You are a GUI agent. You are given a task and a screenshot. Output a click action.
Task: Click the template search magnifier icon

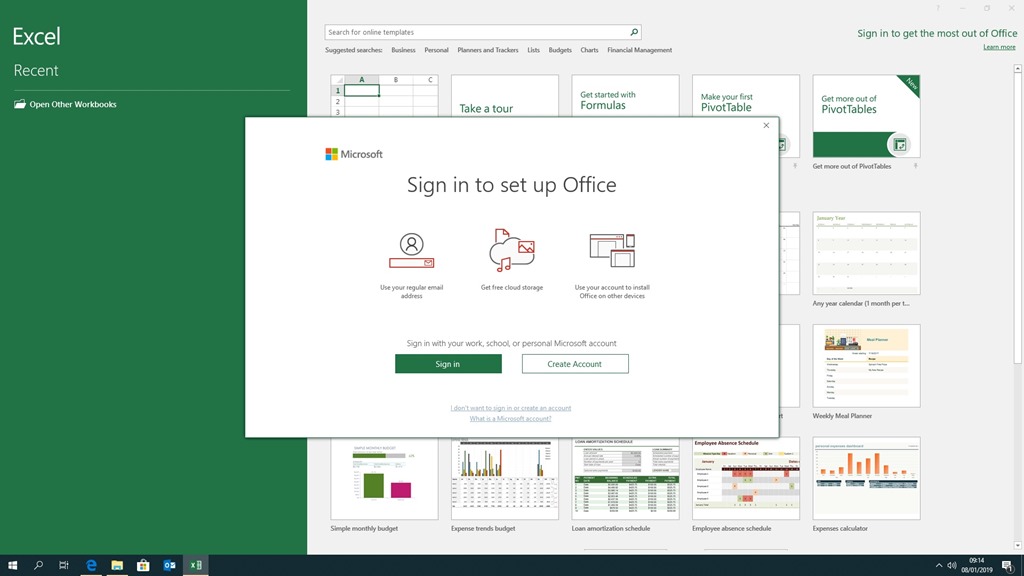pos(634,32)
